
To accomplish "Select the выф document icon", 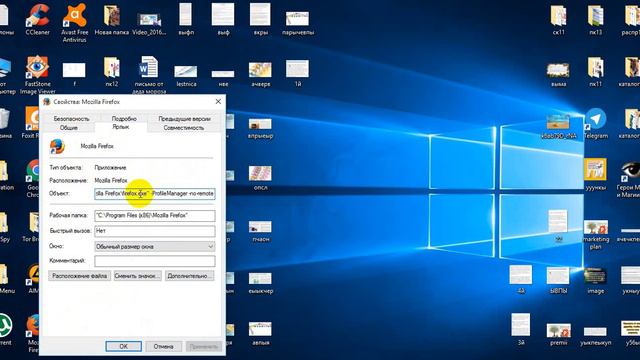I will click(223, 19).
